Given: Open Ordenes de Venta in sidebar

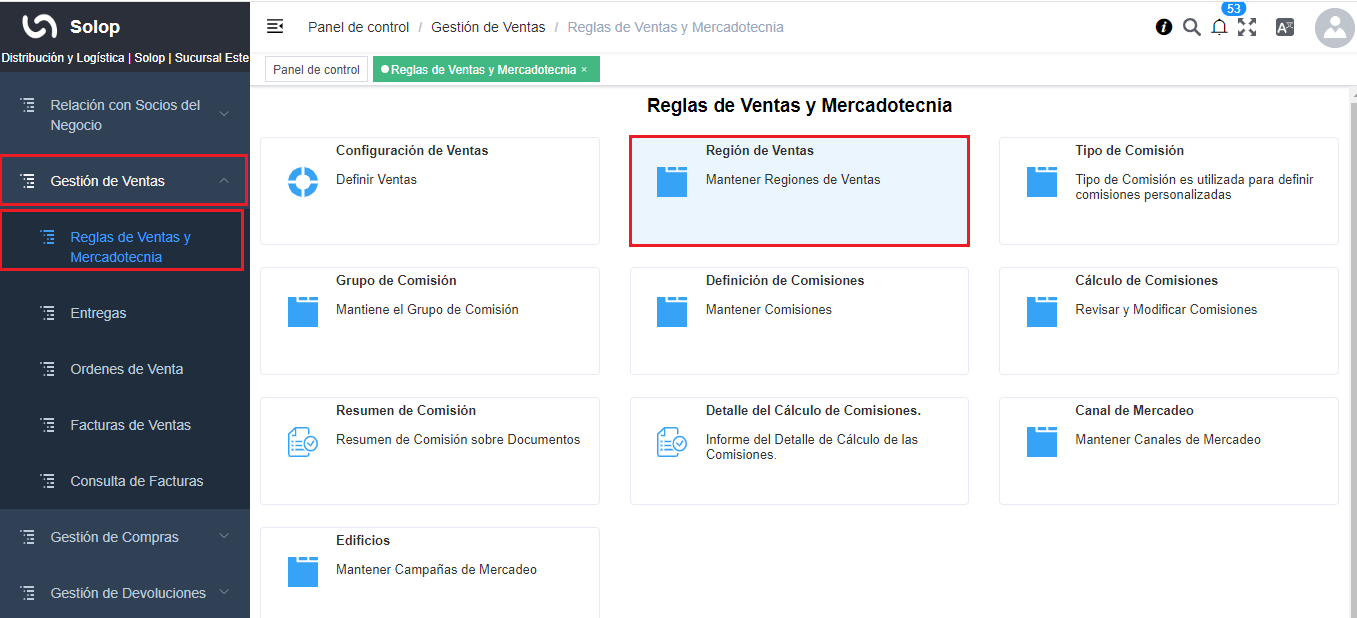Looking at the screenshot, I should (126, 369).
